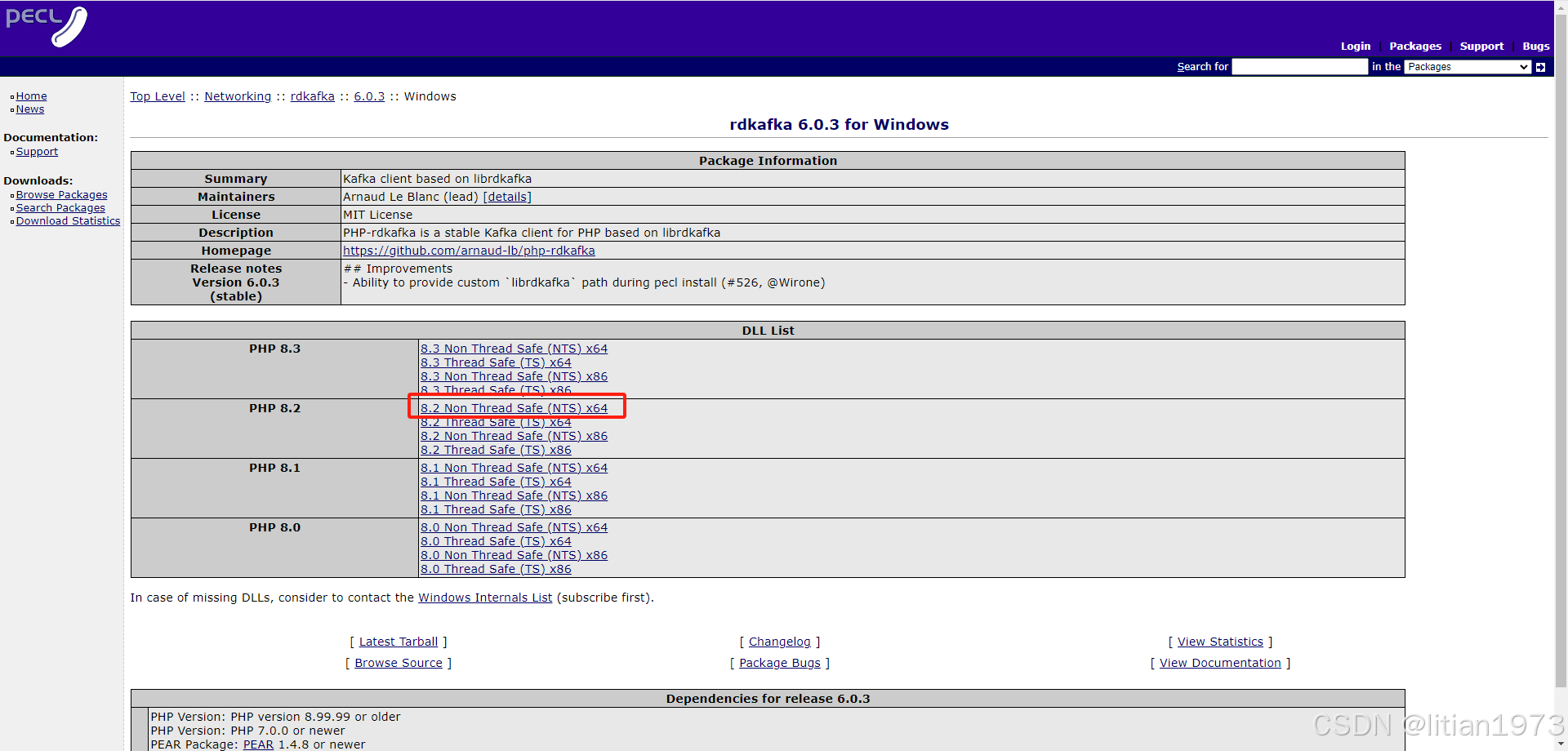Open PEAR package dependency link

click(258, 744)
